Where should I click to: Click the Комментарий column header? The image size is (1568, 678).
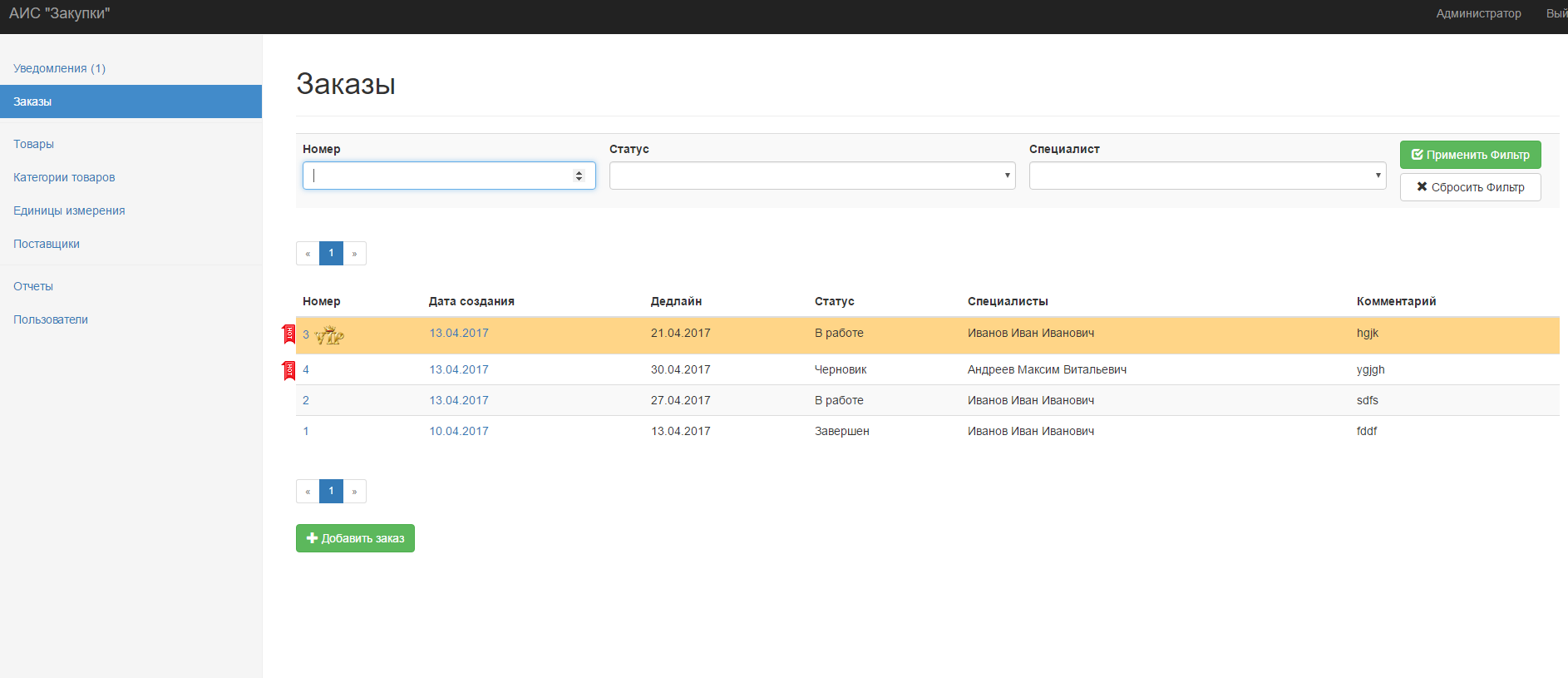[1397, 301]
